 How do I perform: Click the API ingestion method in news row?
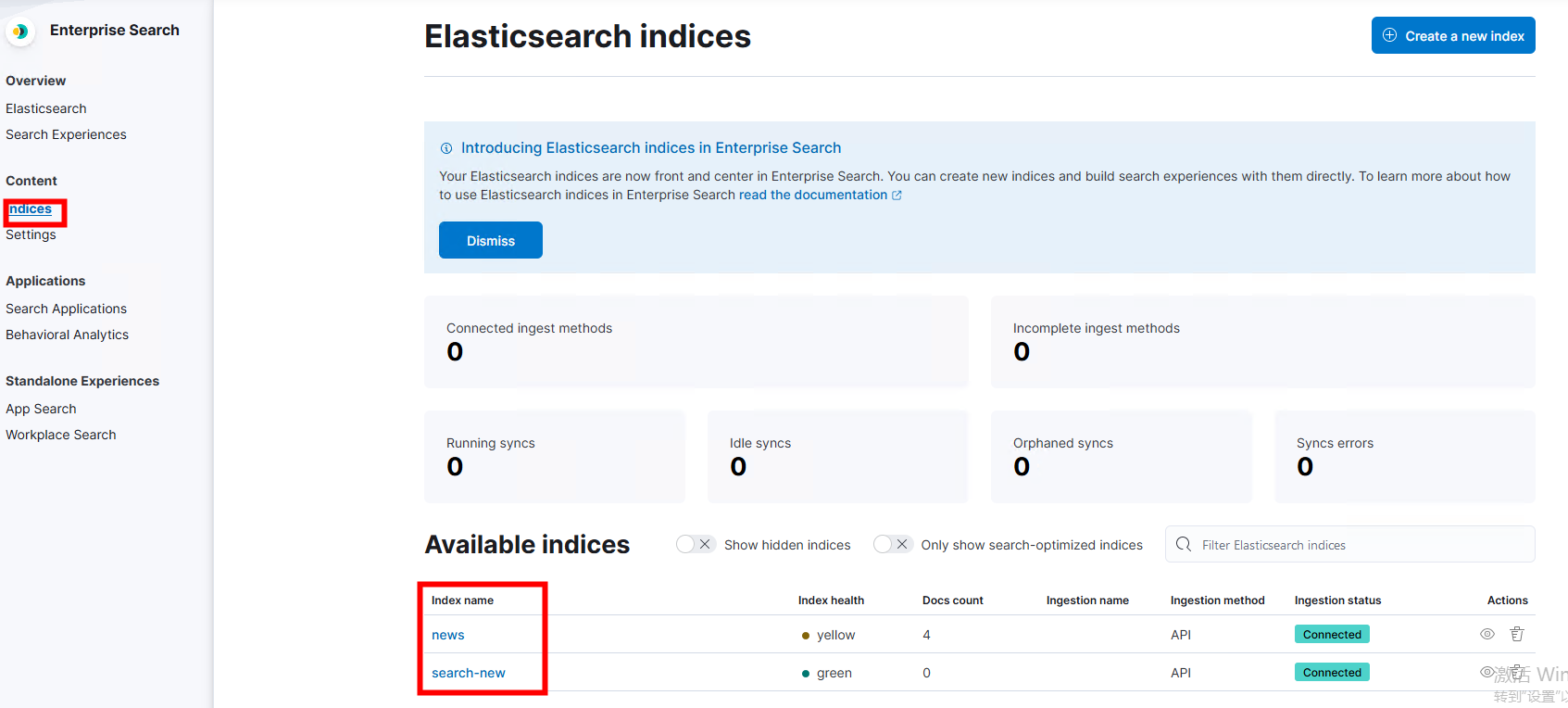tap(1181, 635)
